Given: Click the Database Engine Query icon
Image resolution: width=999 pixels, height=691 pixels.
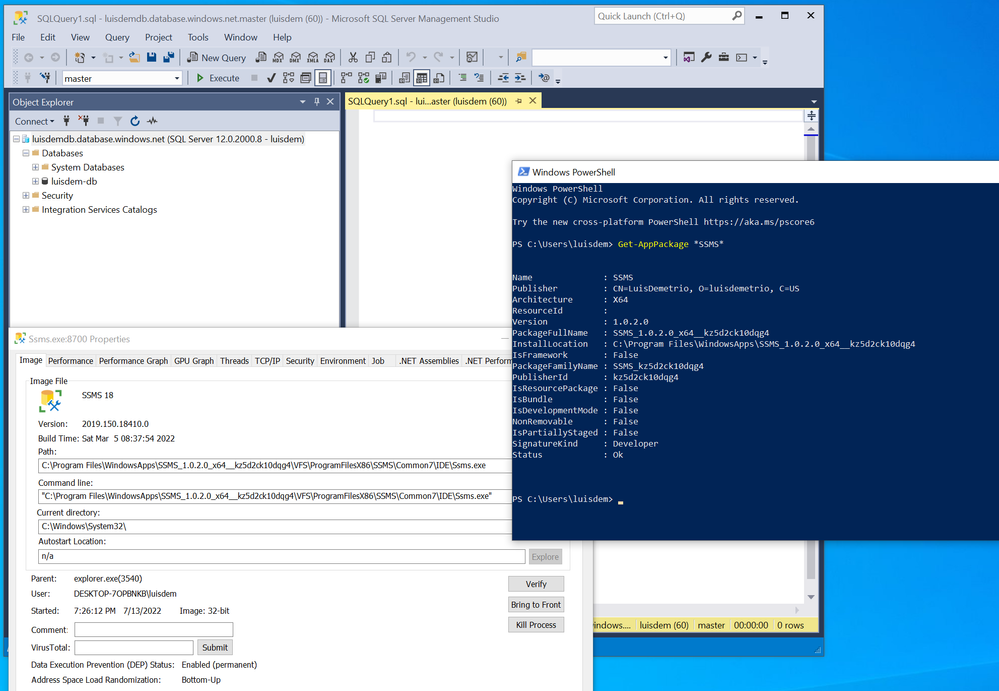Looking at the screenshot, I should 261,58.
